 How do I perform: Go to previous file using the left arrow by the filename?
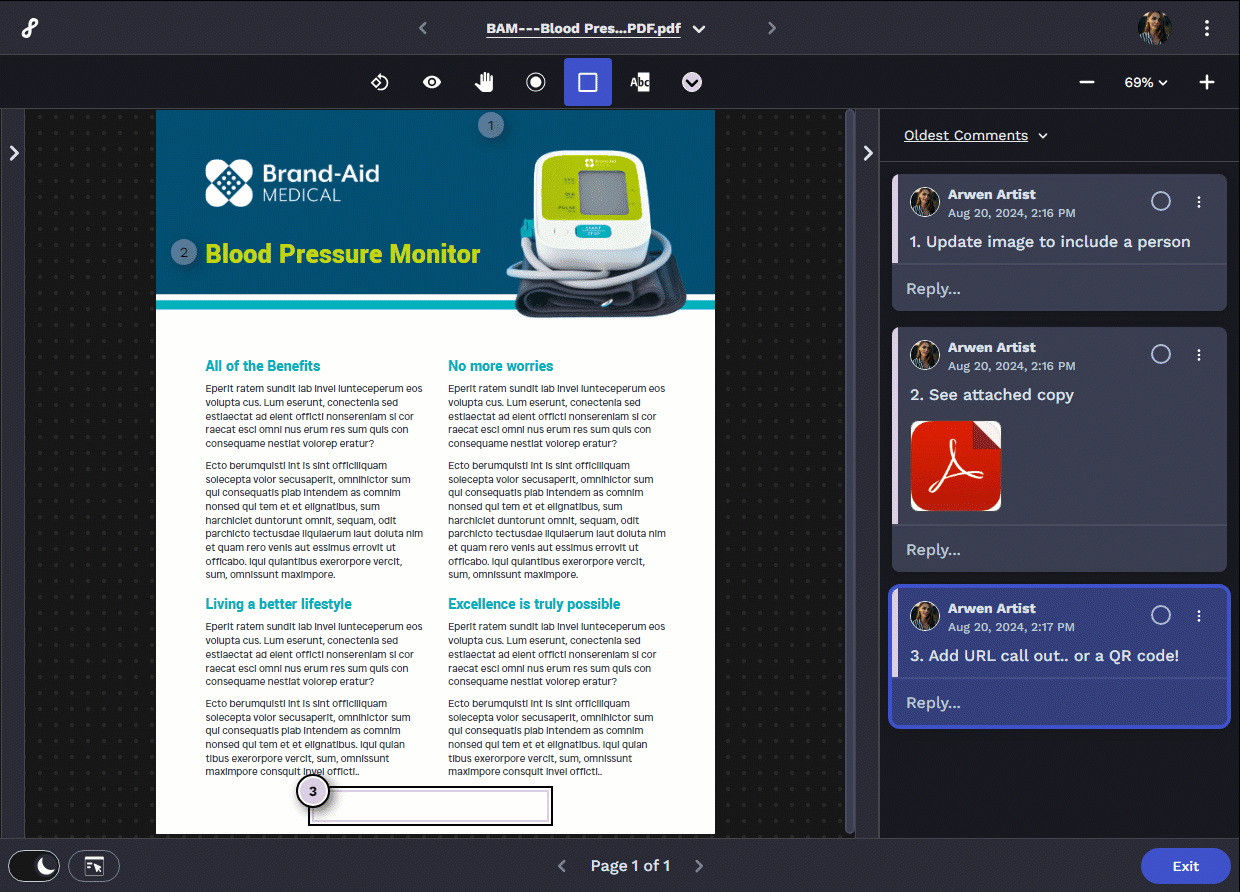pos(423,28)
